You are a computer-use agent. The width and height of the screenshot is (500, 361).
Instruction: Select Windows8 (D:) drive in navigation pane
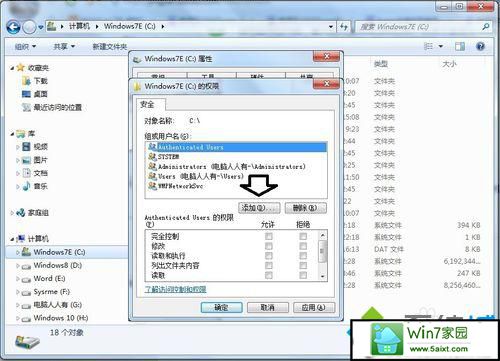pos(58,265)
